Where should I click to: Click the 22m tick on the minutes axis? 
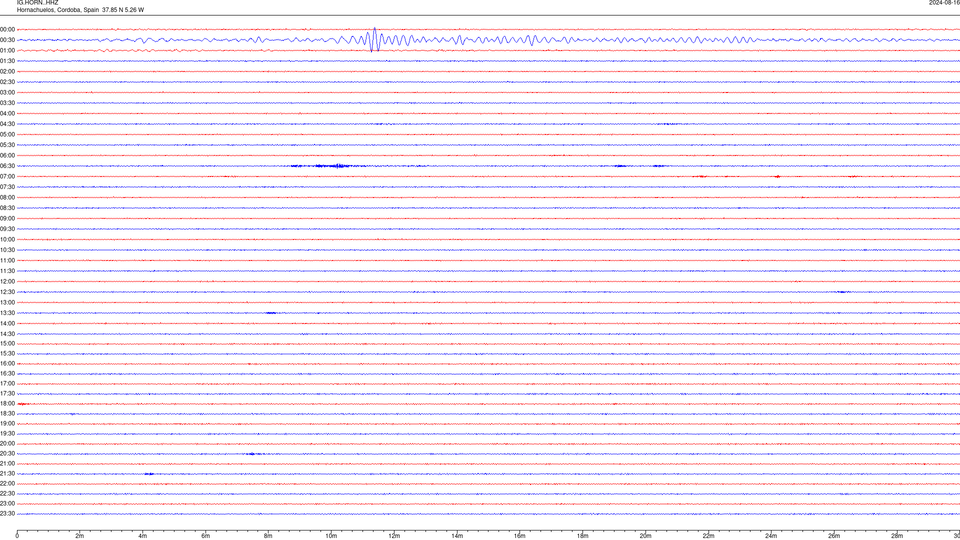[708, 536]
